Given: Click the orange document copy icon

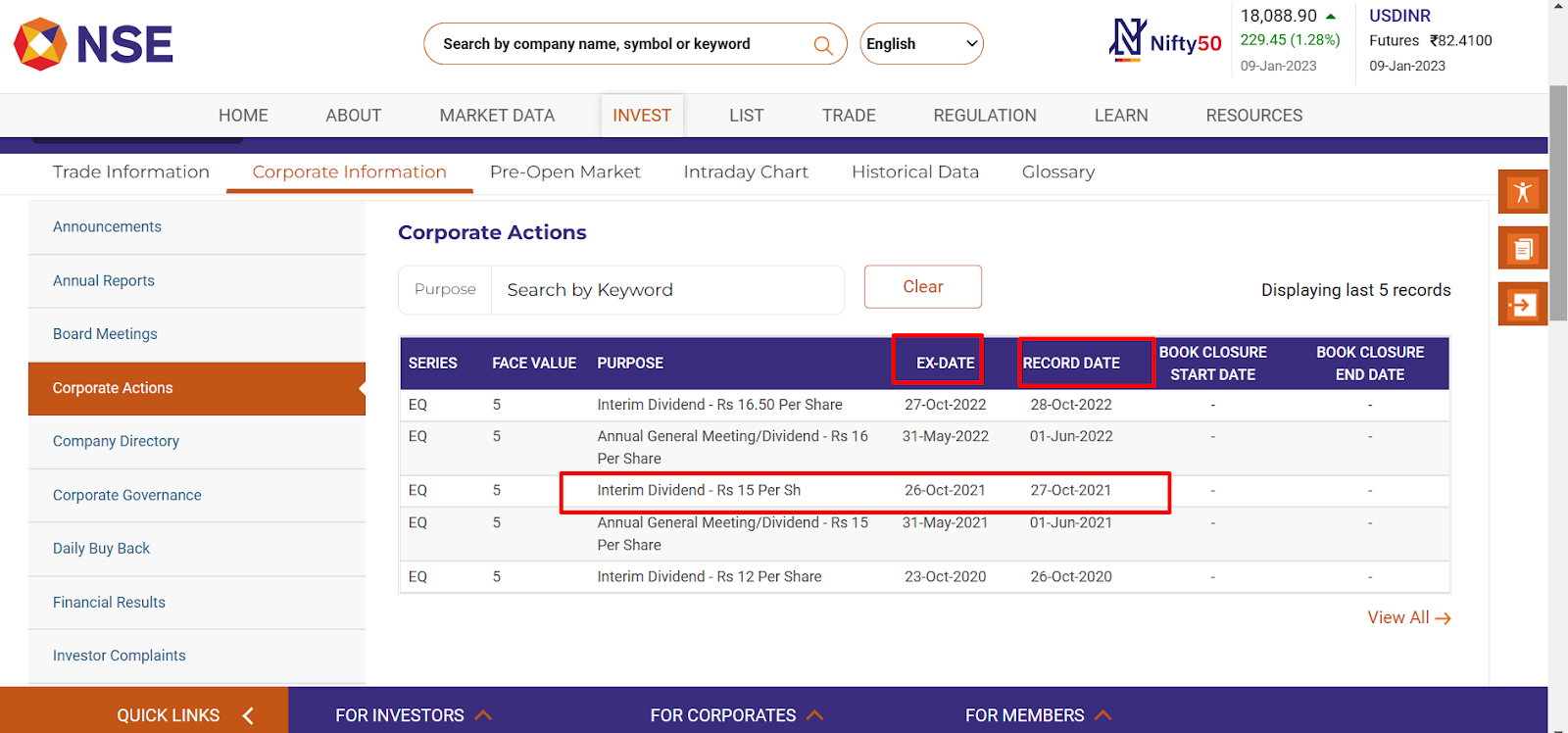Looking at the screenshot, I should click(x=1522, y=249).
